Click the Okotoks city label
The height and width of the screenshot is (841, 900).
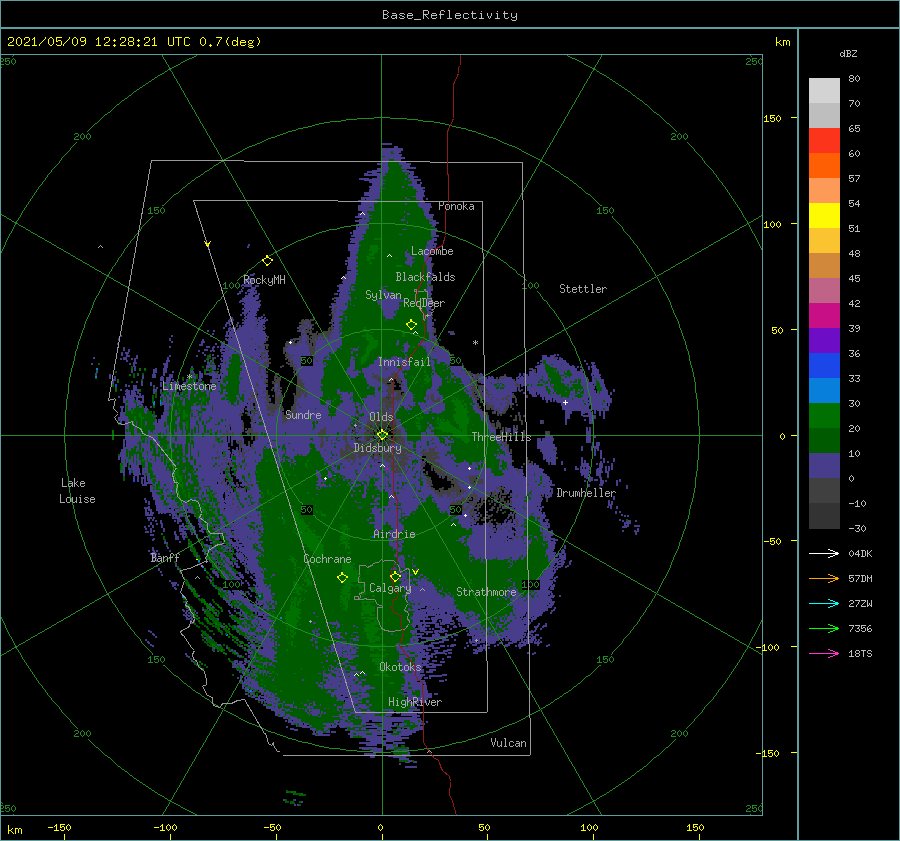[400, 666]
